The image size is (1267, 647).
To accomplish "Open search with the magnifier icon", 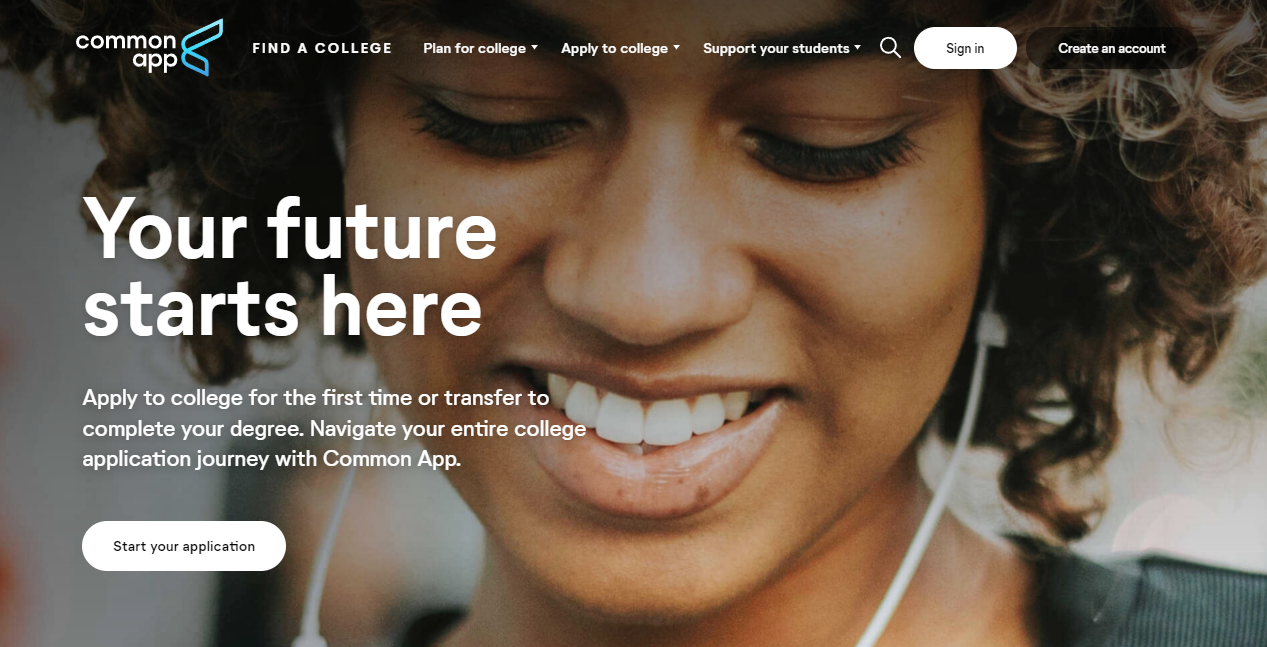I will 890,48.
